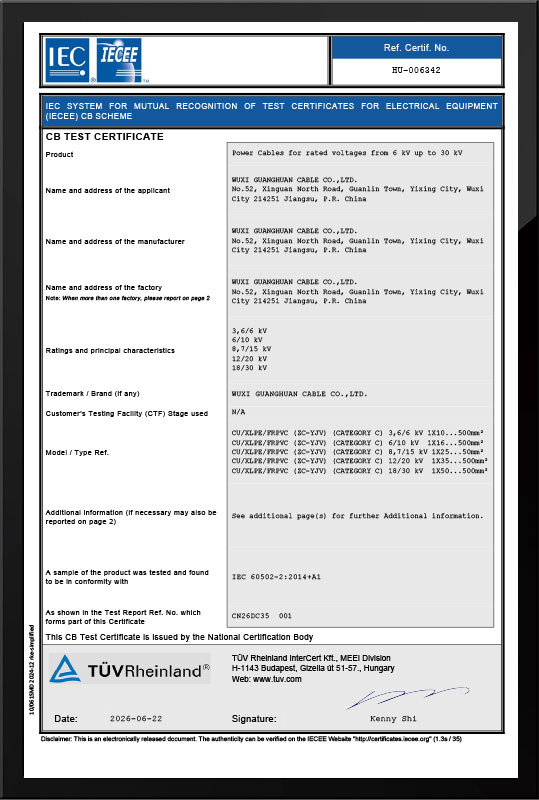The width and height of the screenshot is (539, 800).
Task: Click the N/A CTF stage value
Action: click(238, 411)
